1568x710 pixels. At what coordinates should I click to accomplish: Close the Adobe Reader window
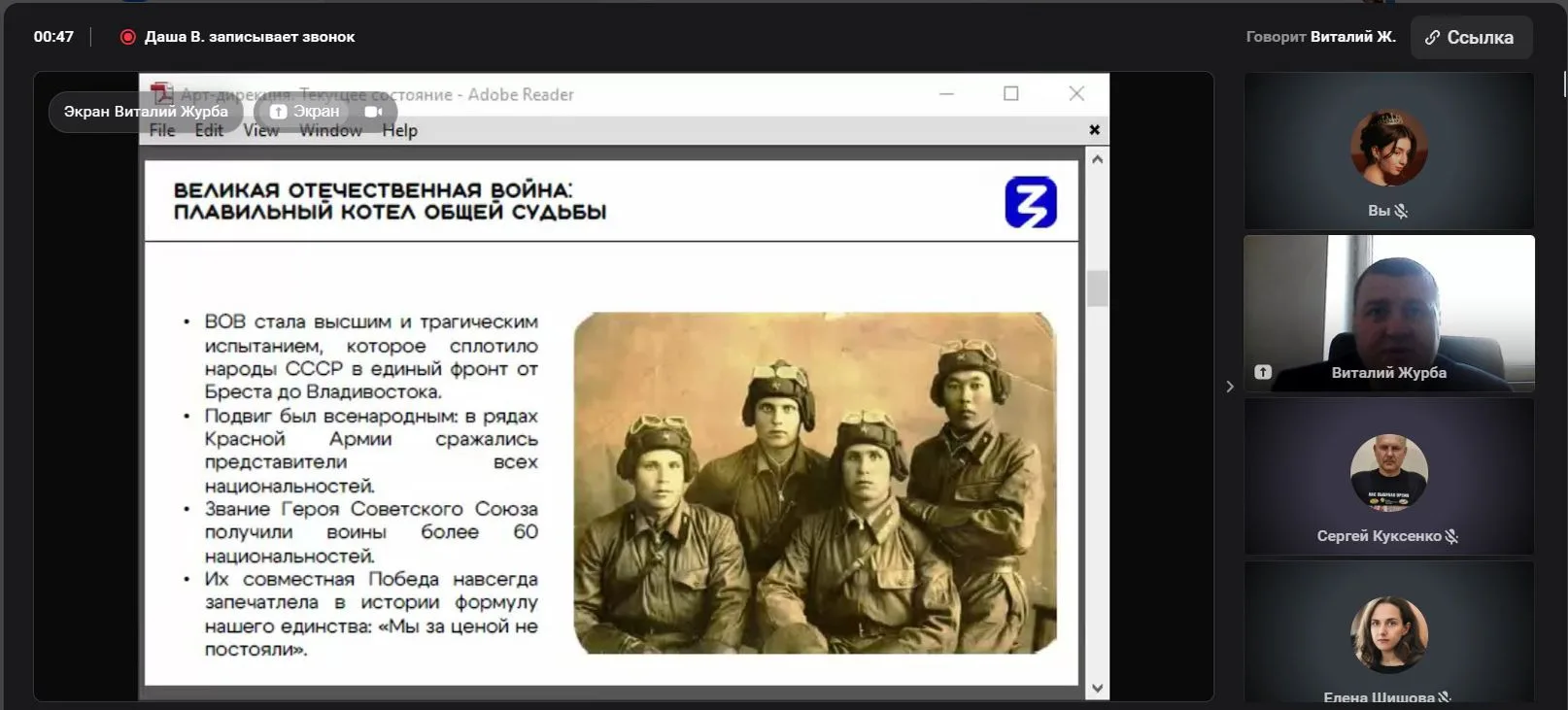point(1076,93)
